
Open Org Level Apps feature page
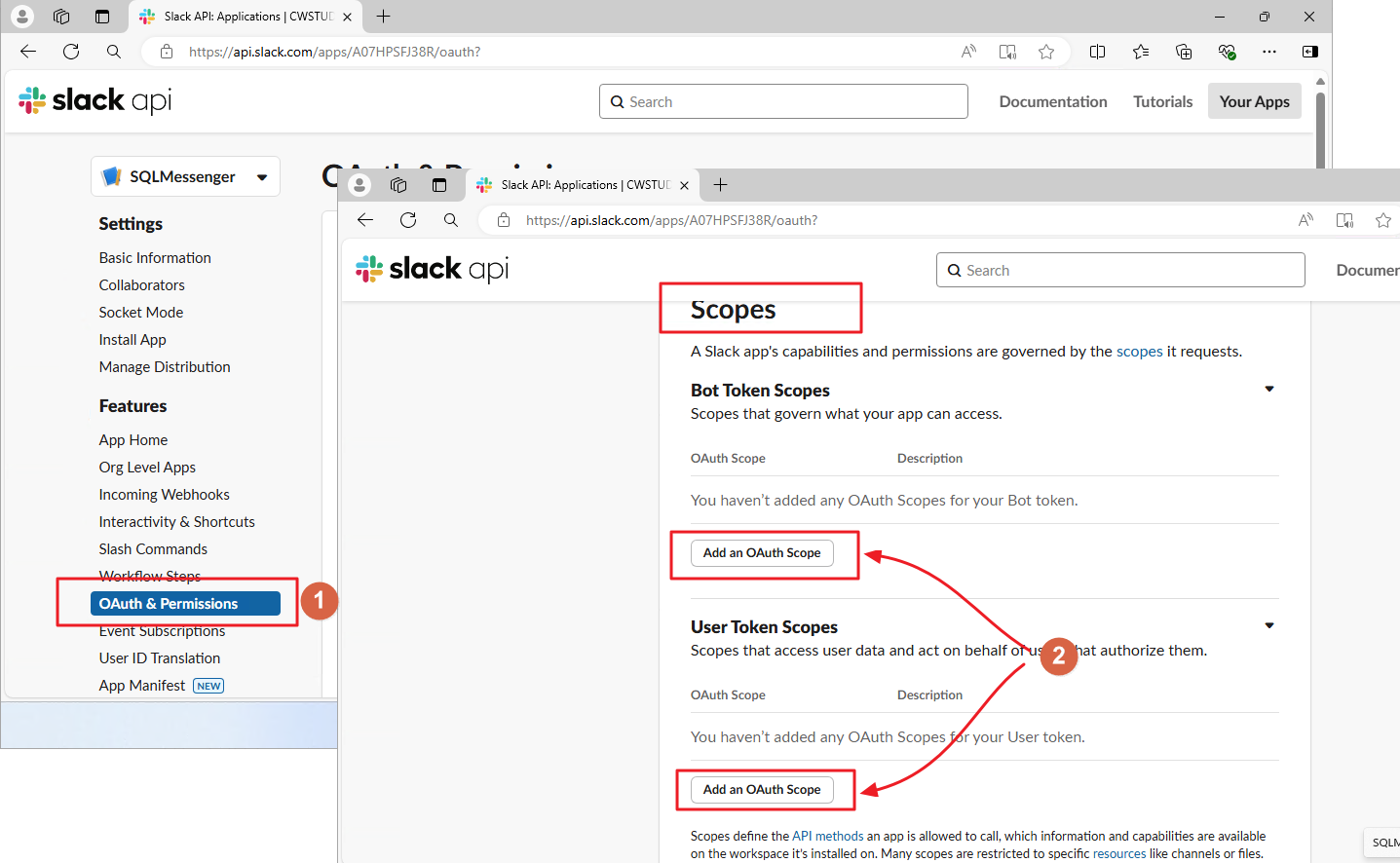(x=147, y=468)
